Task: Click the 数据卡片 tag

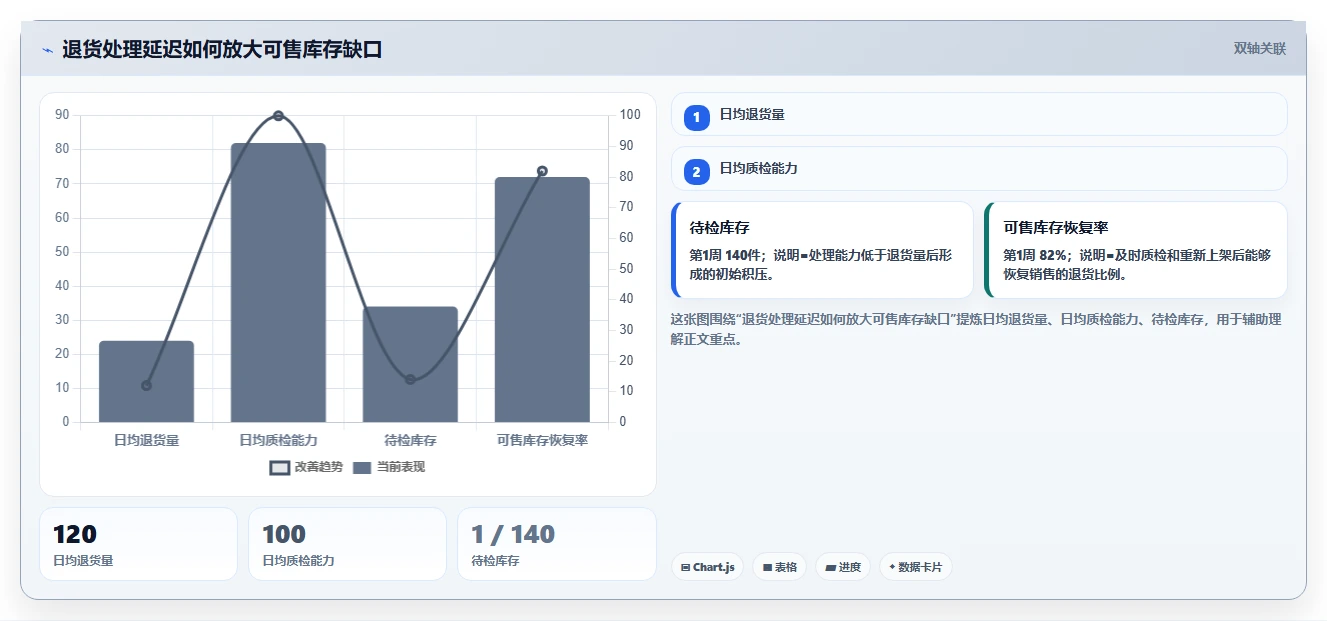Action: [x=915, y=567]
